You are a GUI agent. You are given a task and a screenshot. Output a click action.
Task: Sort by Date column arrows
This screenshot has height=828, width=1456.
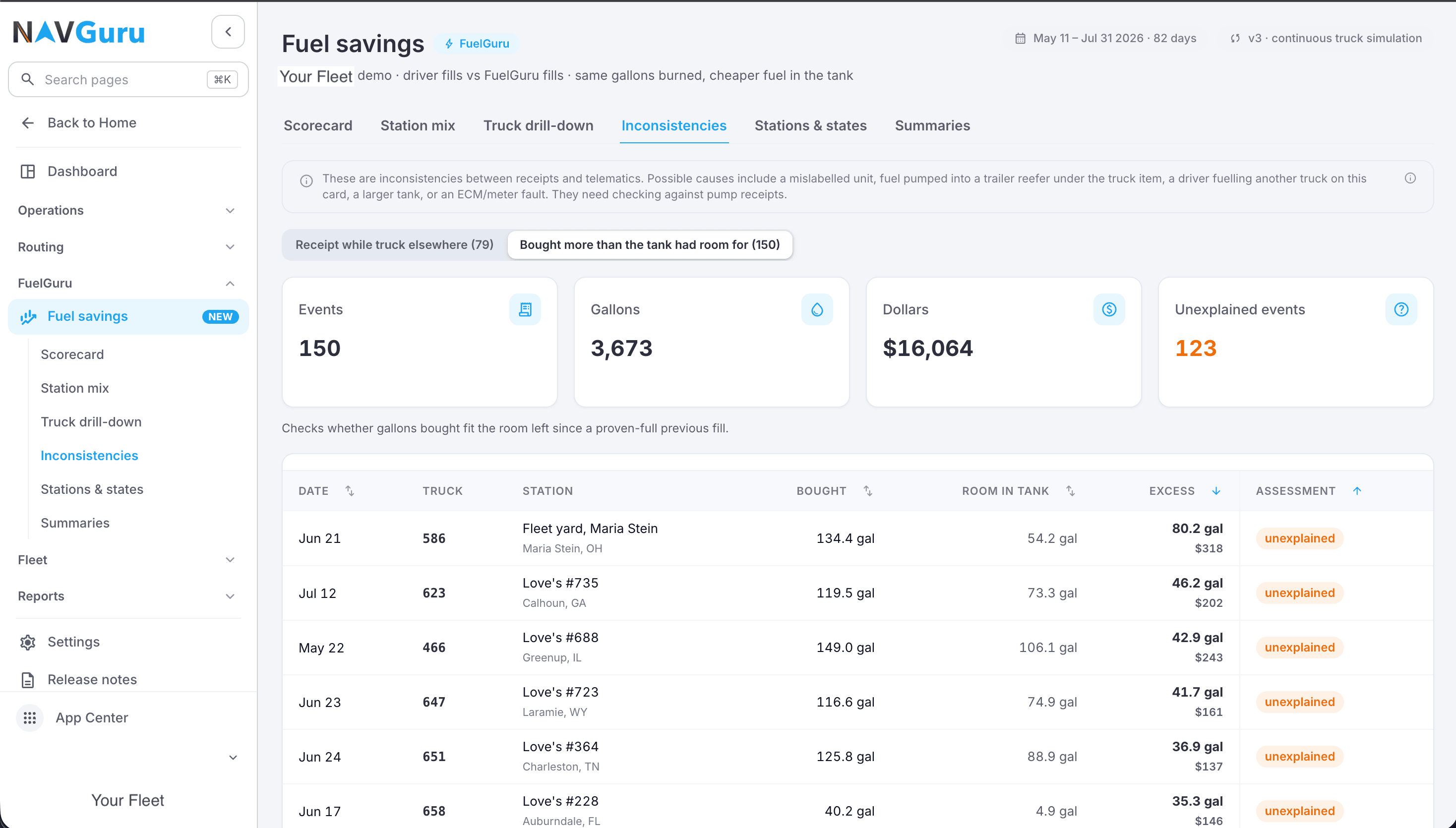coord(350,491)
